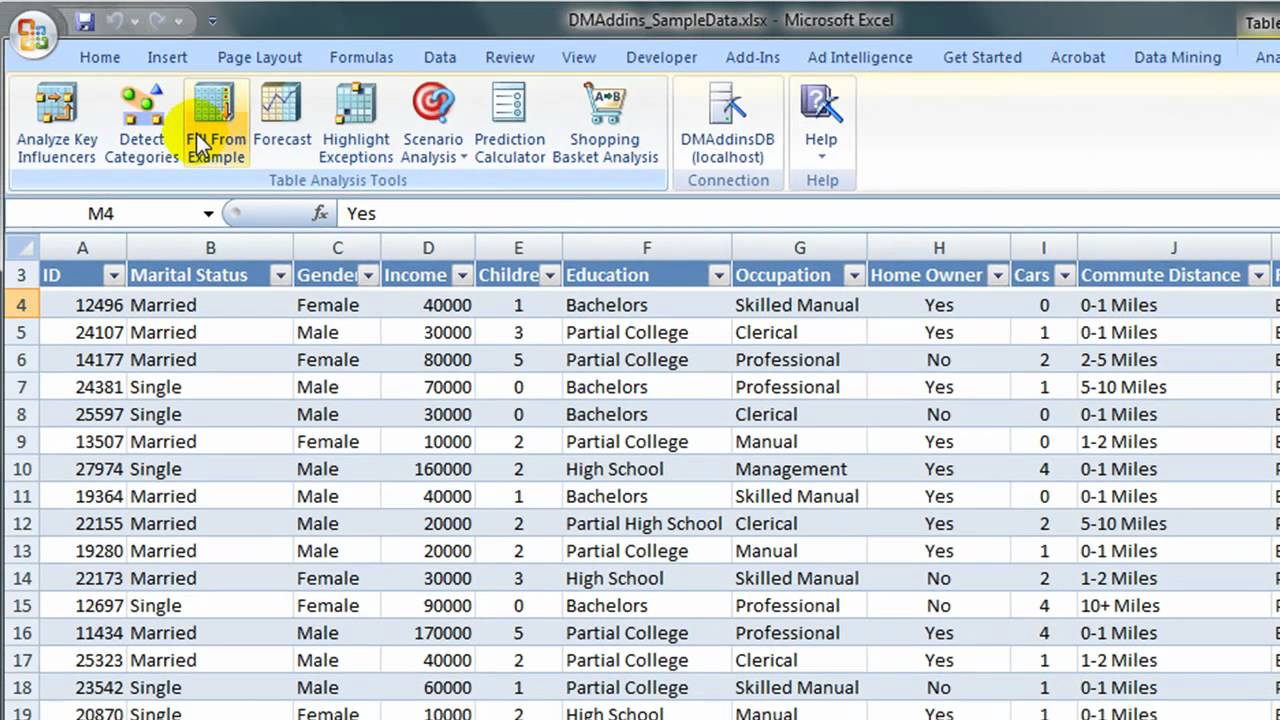Click ID cell 23542
Image resolution: width=1280 pixels, height=720 pixels.
(83, 688)
